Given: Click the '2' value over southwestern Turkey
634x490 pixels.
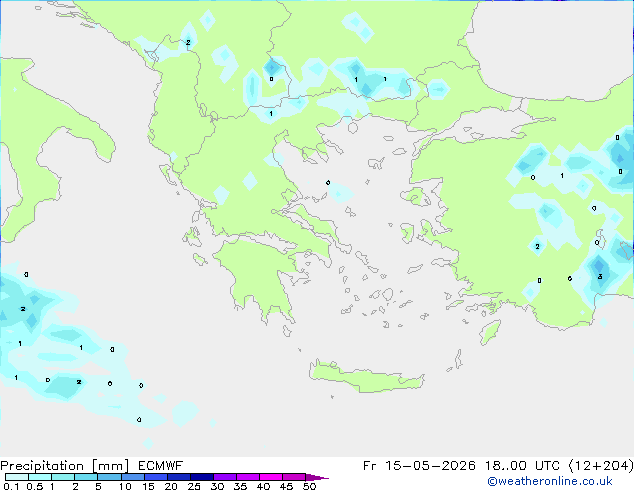Looking at the screenshot, I should [537, 246].
